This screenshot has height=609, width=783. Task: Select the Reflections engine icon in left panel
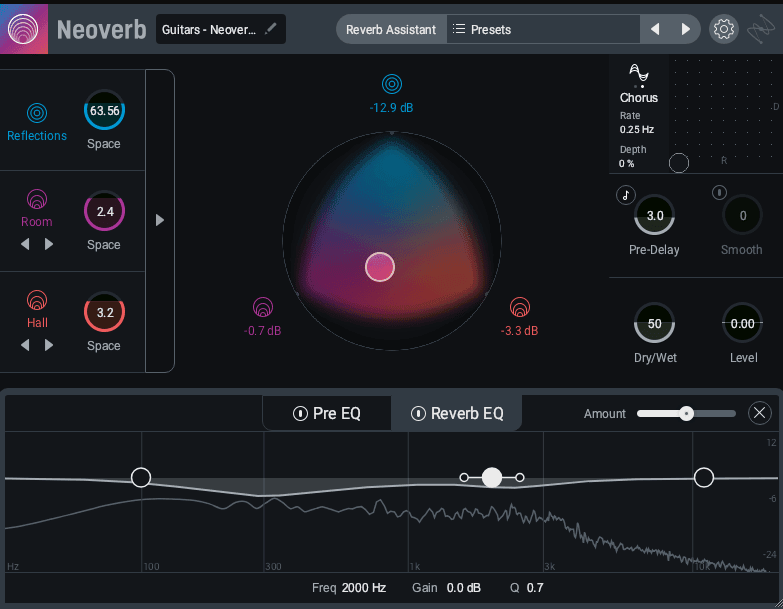tap(37, 113)
